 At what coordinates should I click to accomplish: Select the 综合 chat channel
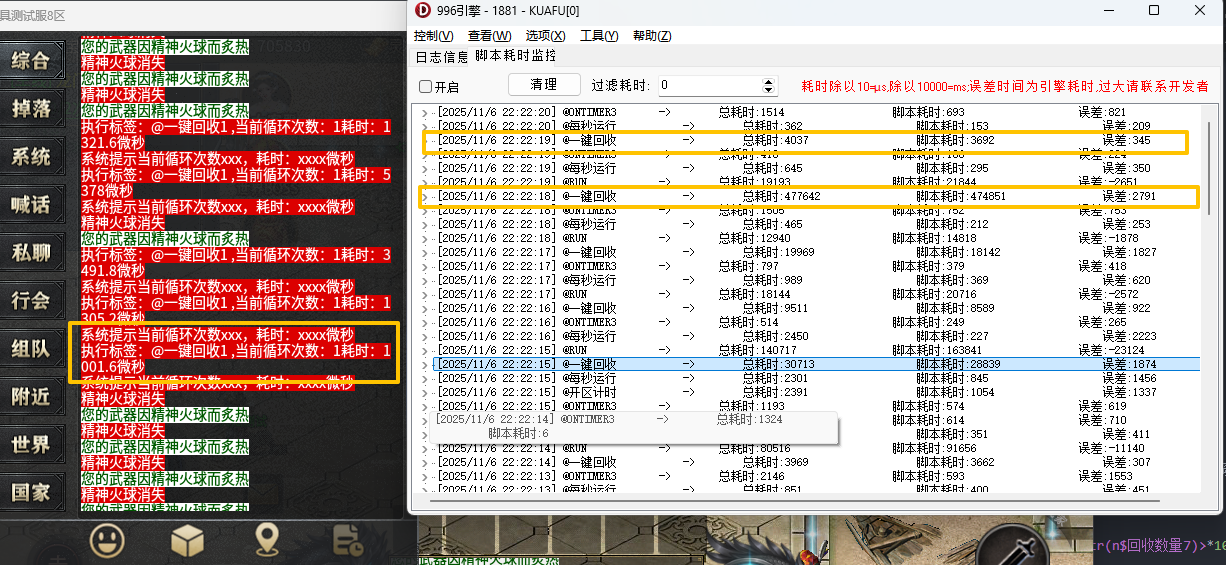click(31, 60)
